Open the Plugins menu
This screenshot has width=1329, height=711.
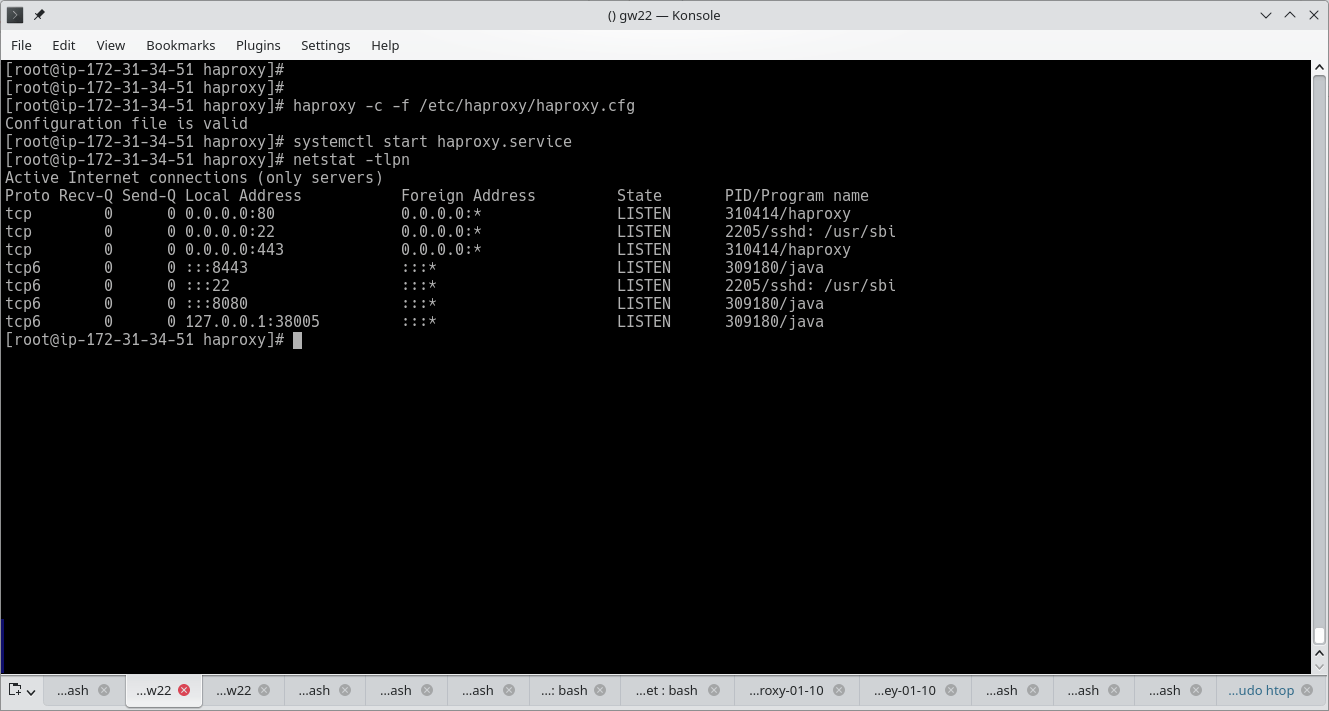click(x=258, y=45)
